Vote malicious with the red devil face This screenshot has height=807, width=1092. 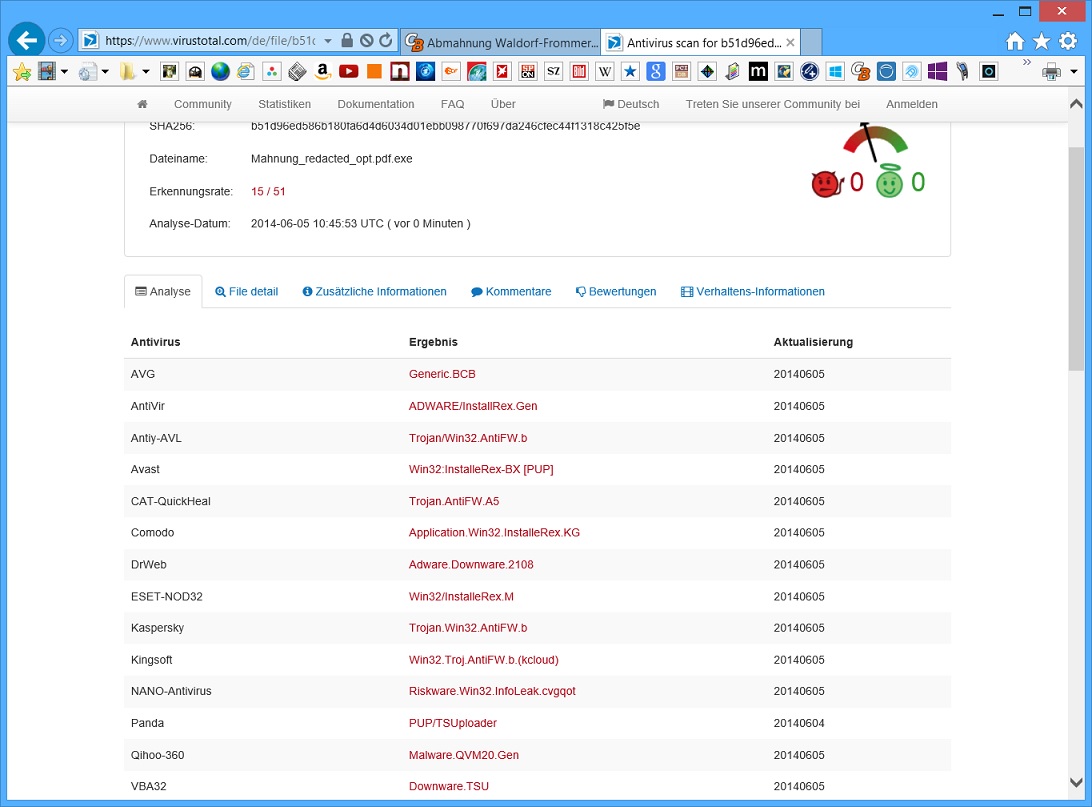point(827,184)
